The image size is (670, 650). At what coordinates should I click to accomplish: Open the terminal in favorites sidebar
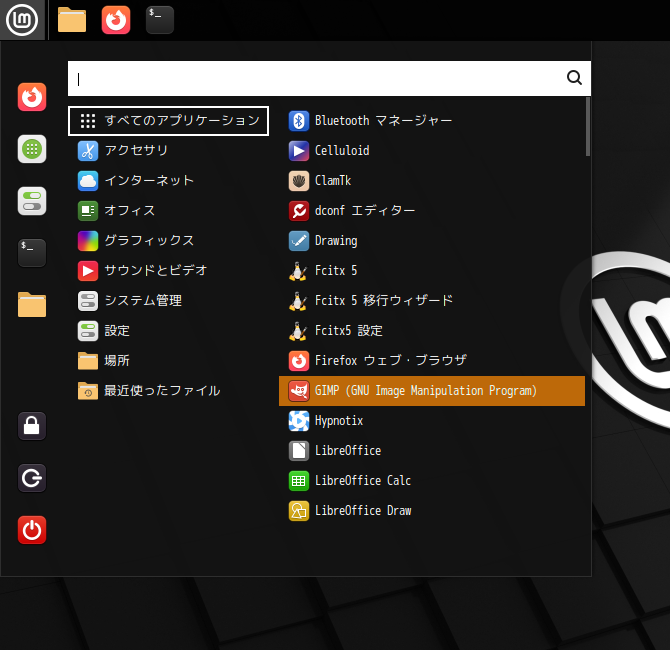pyautogui.click(x=32, y=253)
